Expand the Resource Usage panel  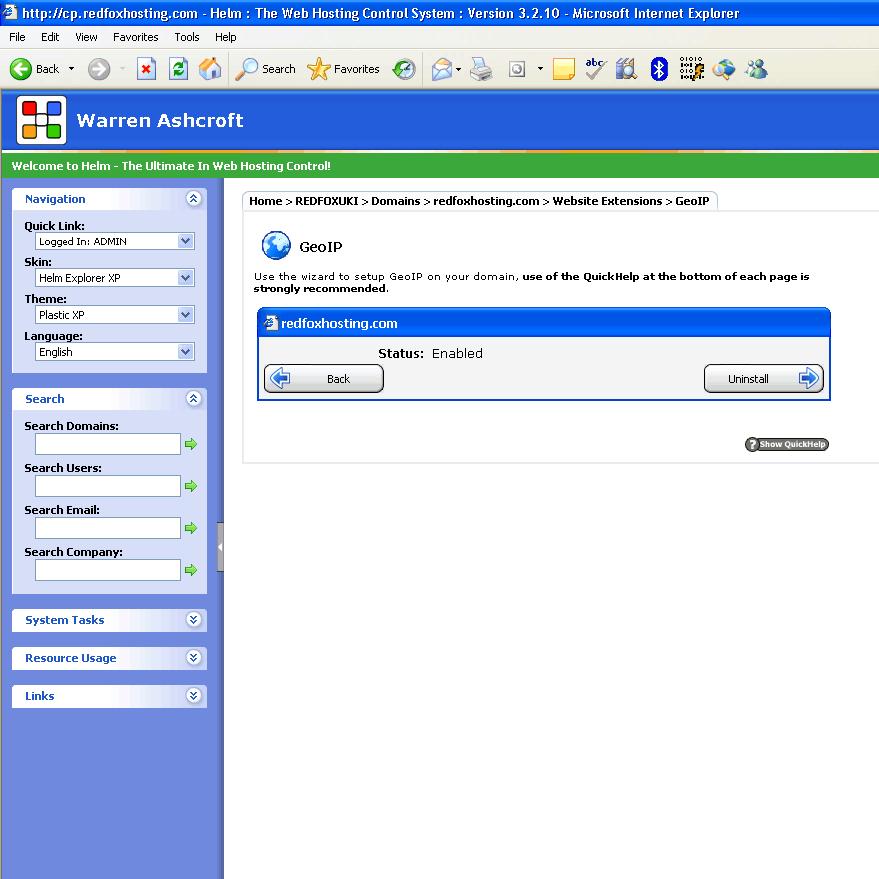pos(193,658)
